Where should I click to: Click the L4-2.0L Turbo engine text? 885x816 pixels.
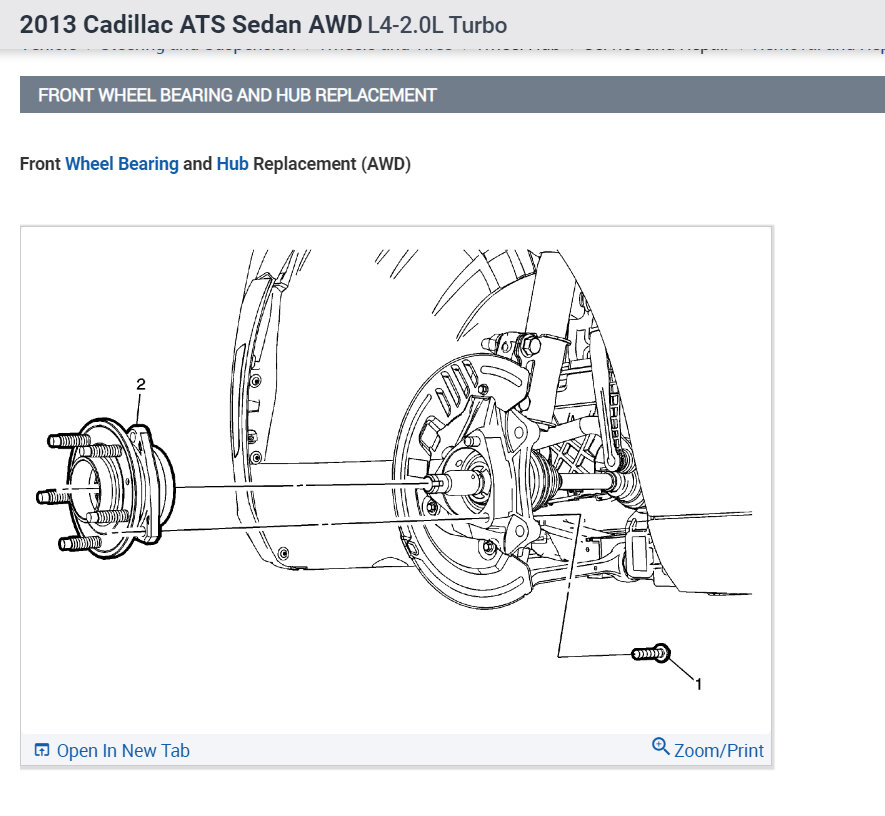(x=437, y=25)
